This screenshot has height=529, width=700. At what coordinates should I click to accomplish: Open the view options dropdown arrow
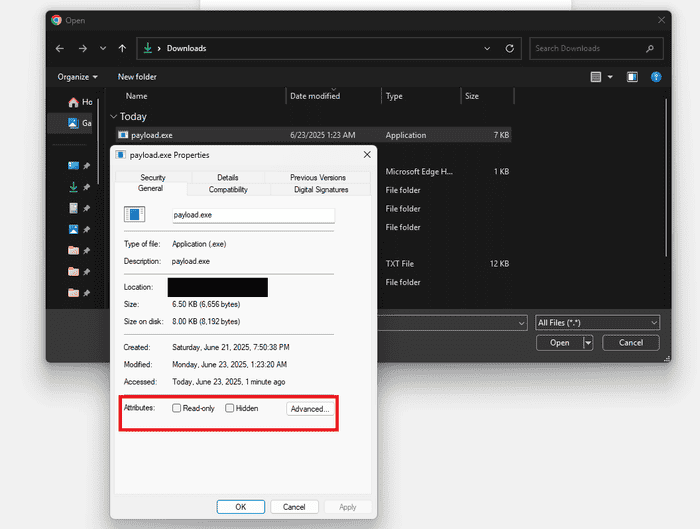click(610, 77)
